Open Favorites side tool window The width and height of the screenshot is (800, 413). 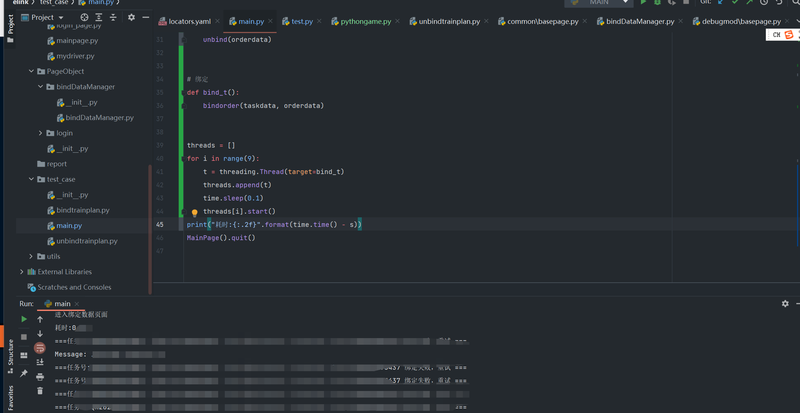(x=10, y=398)
